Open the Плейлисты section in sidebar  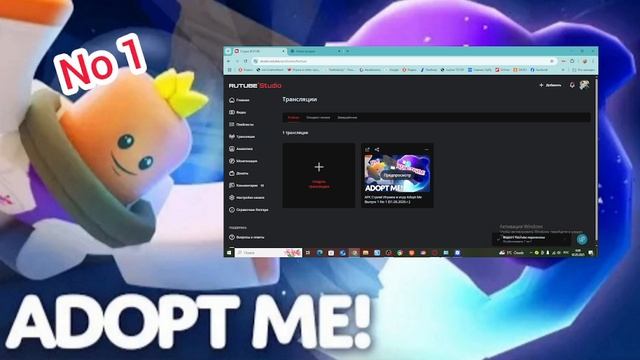pyautogui.click(x=241, y=124)
